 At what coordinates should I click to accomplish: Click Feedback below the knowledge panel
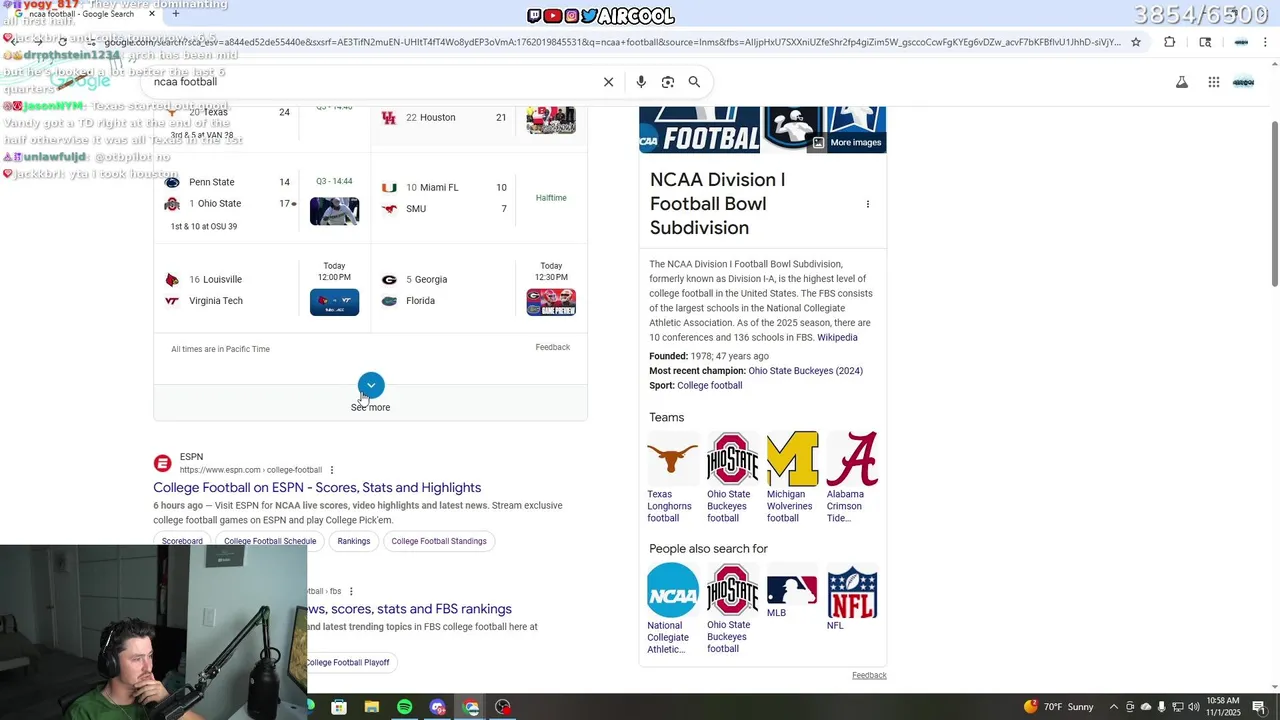point(869,675)
